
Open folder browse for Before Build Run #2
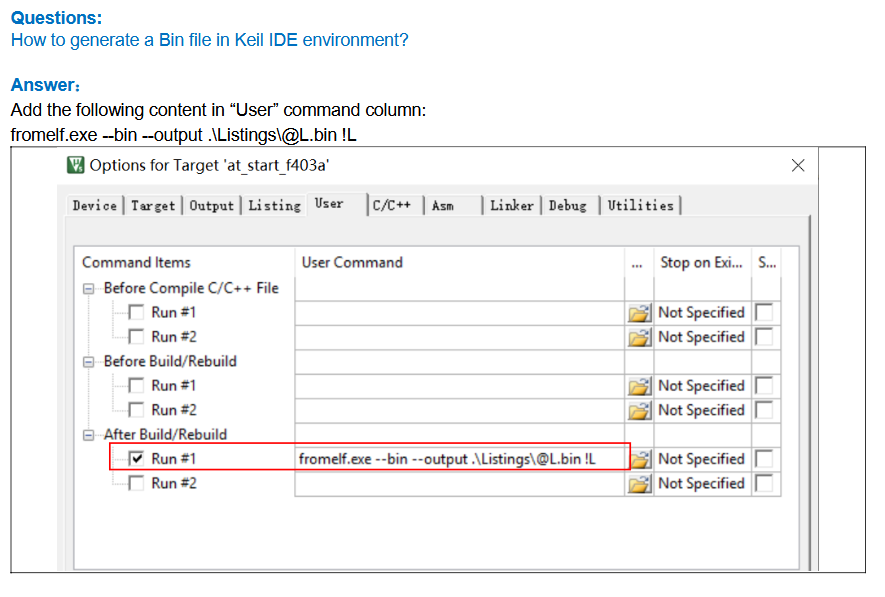pos(639,410)
